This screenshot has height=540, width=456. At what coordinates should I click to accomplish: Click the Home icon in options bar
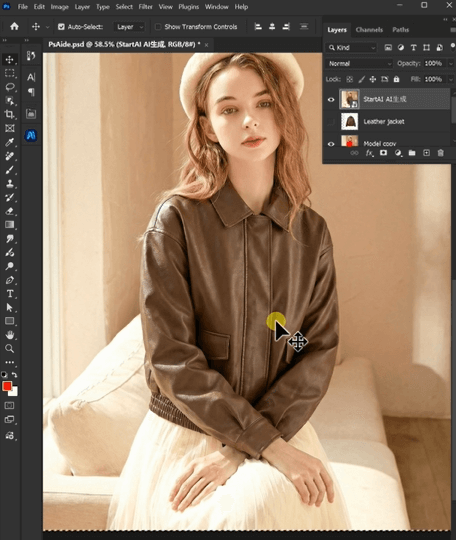[14, 26]
